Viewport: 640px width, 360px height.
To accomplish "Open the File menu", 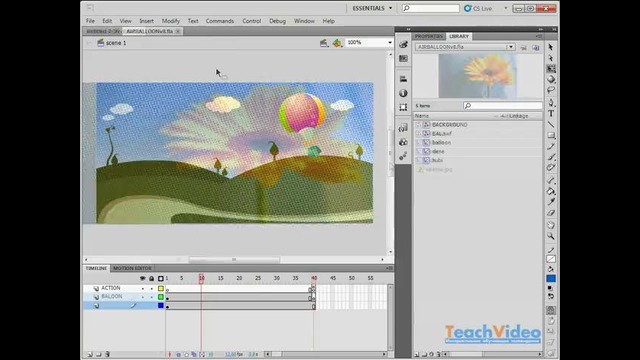I will (90, 21).
